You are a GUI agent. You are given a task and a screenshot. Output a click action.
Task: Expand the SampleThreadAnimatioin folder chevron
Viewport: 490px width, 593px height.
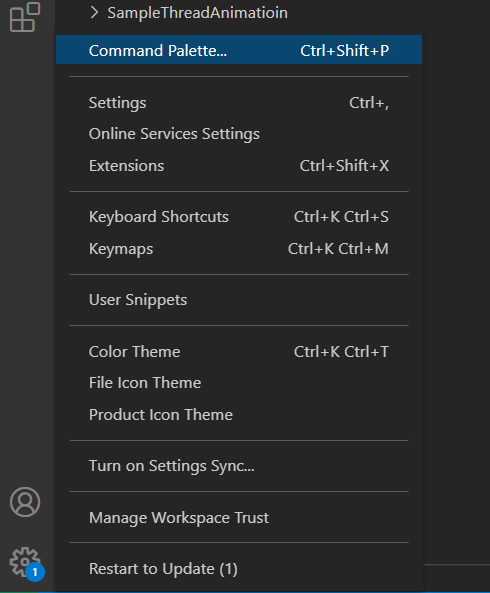pyautogui.click(x=94, y=13)
